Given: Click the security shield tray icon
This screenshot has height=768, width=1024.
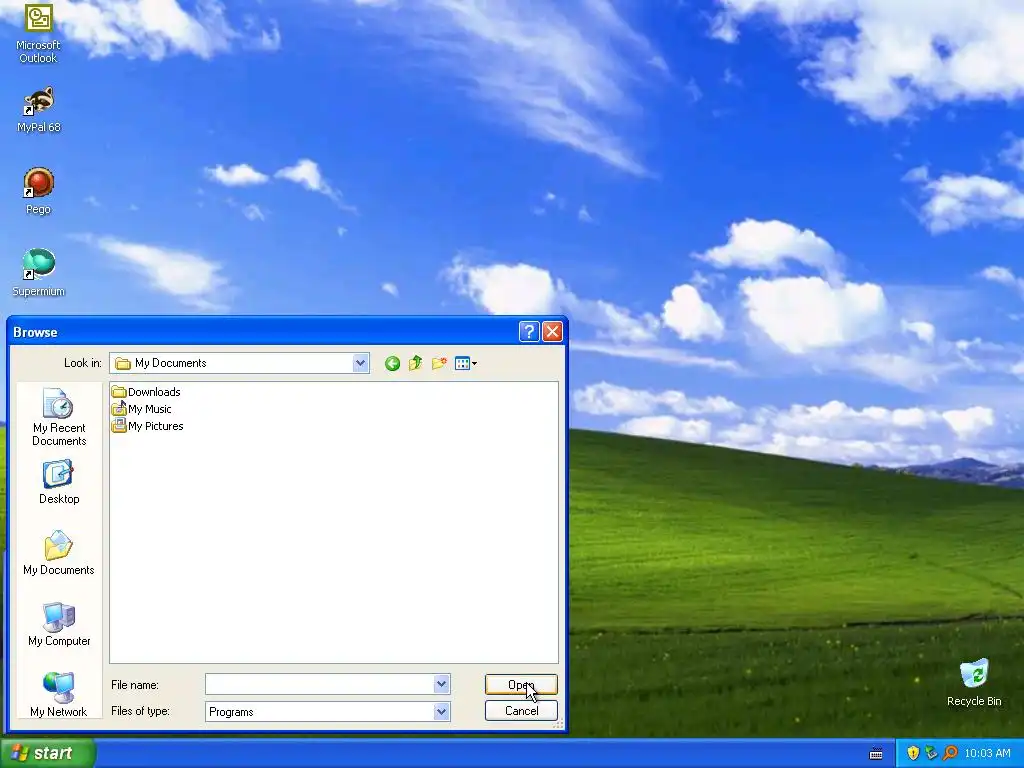Looking at the screenshot, I should tap(913, 753).
